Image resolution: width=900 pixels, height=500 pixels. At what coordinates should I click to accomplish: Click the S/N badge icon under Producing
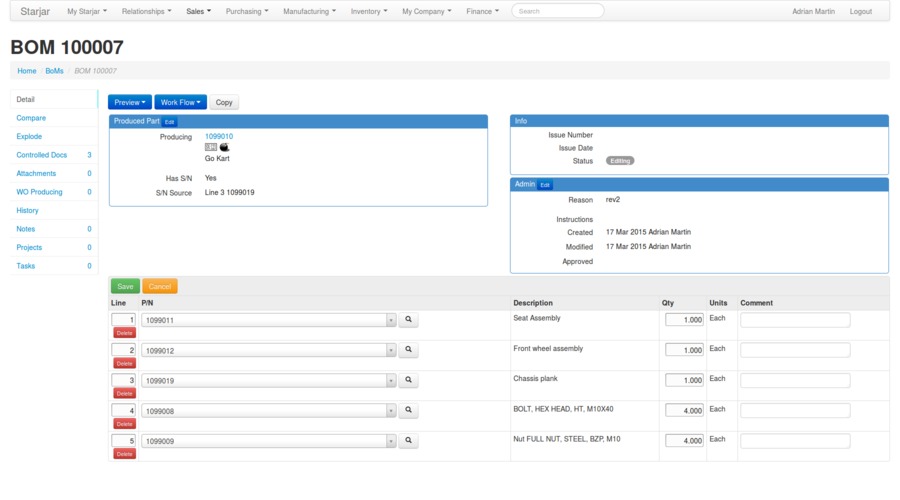coord(211,147)
